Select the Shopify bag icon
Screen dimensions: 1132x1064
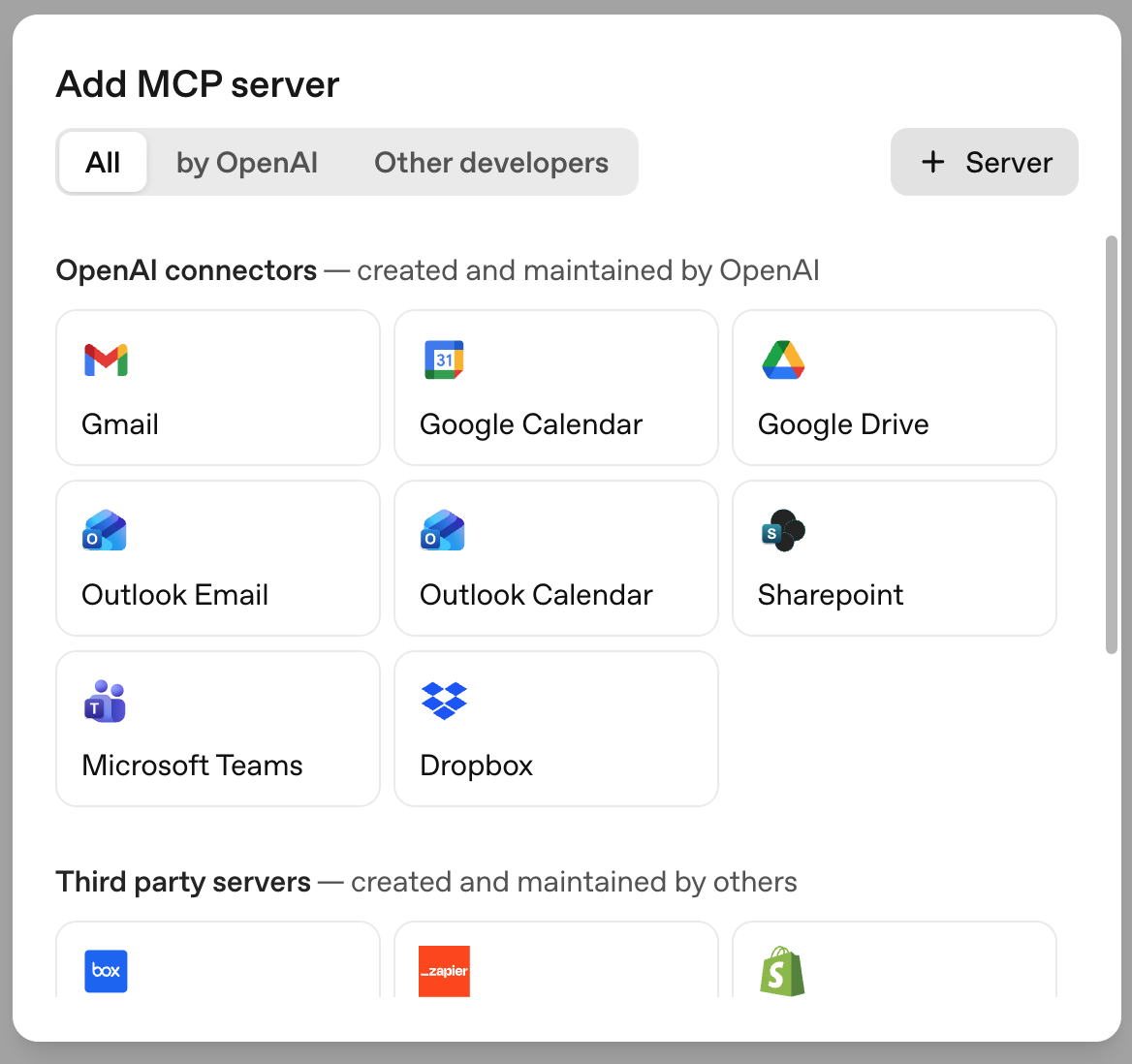click(x=782, y=971)
